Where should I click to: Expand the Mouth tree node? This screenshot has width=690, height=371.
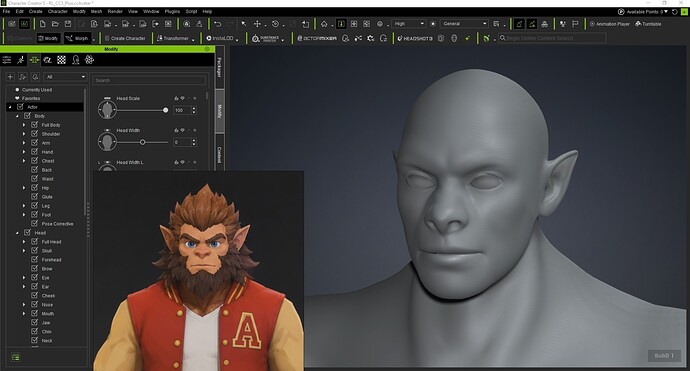[24, 314]
